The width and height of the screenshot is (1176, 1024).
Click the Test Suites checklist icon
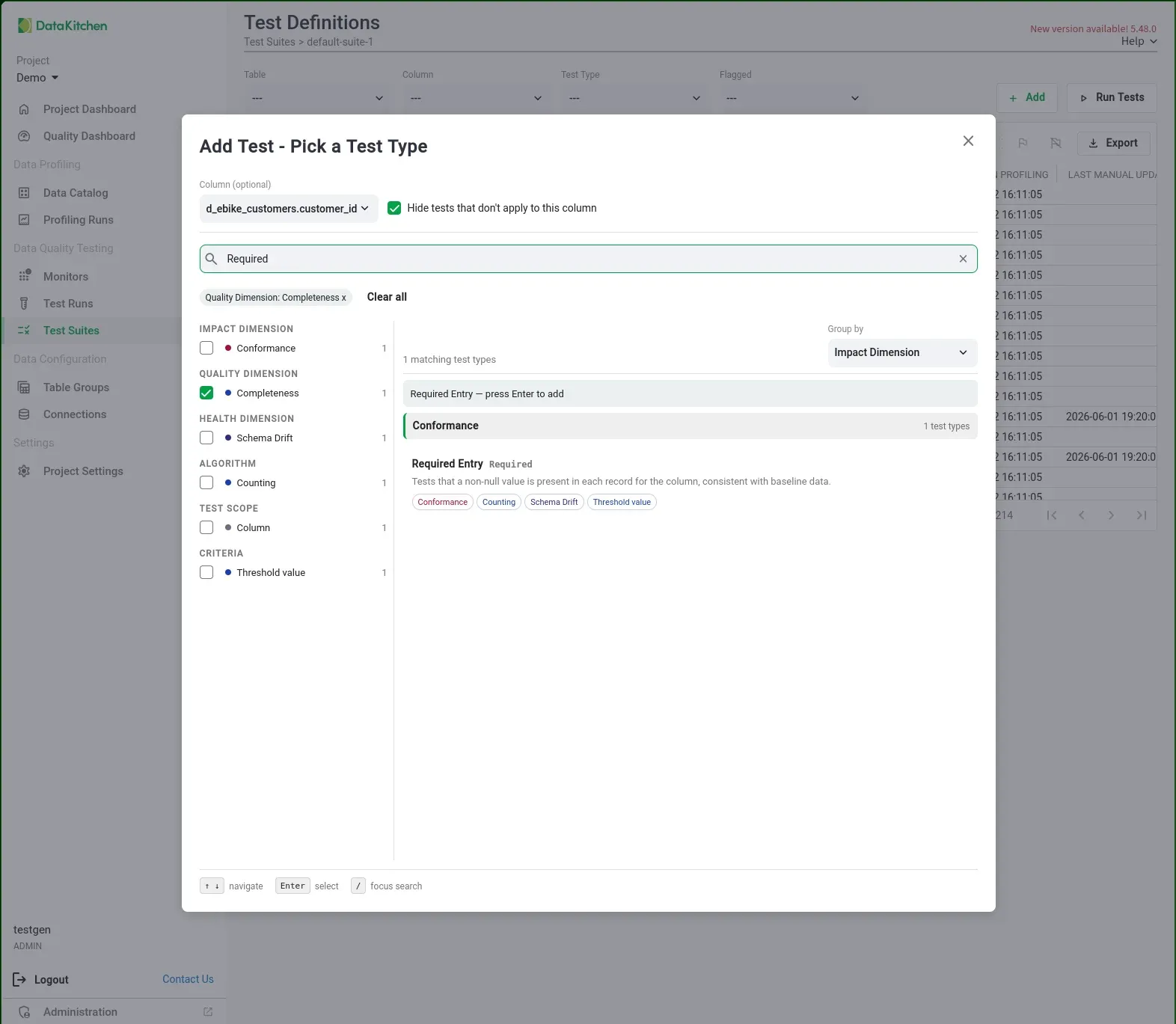tap(24, 331)
